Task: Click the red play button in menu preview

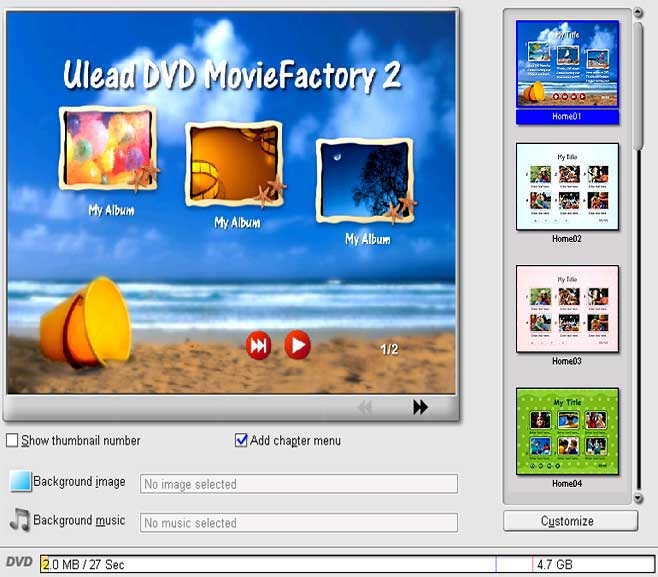Action: tap(298, 345)
